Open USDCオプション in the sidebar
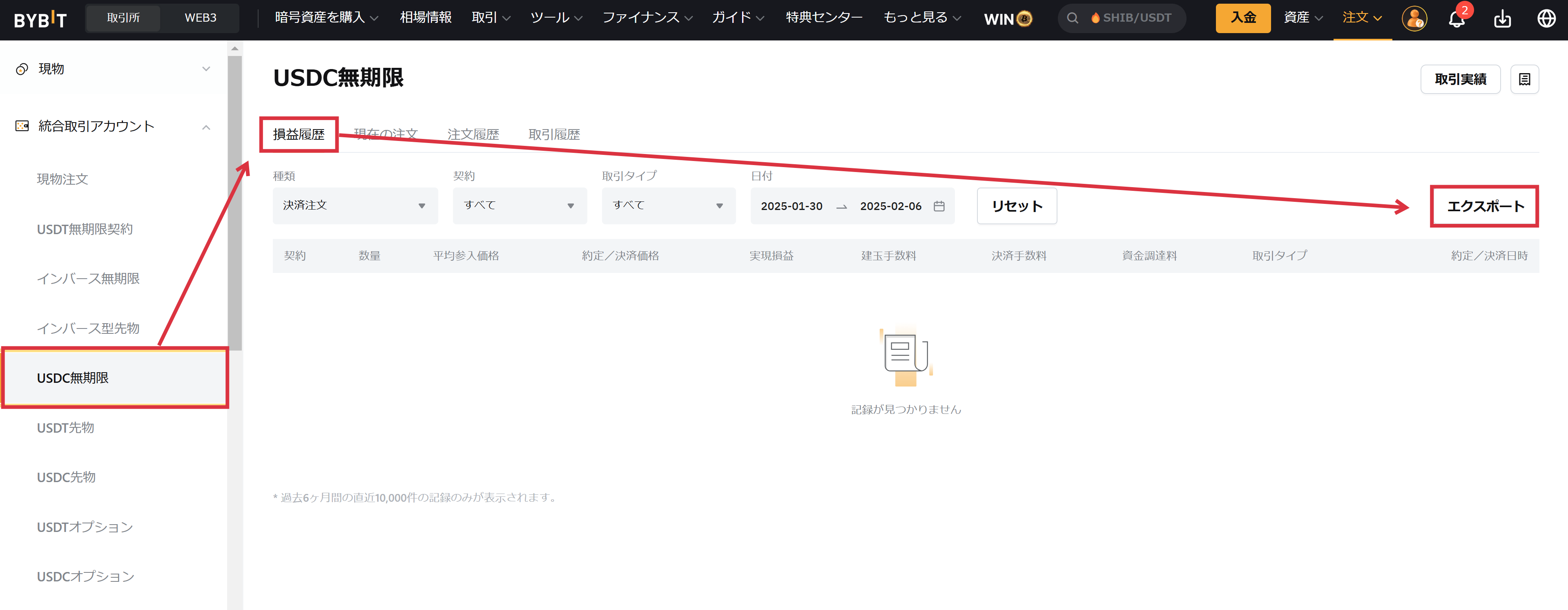Screen dimensions: 1568x610 pyautogui.click(x=85, y=576)
